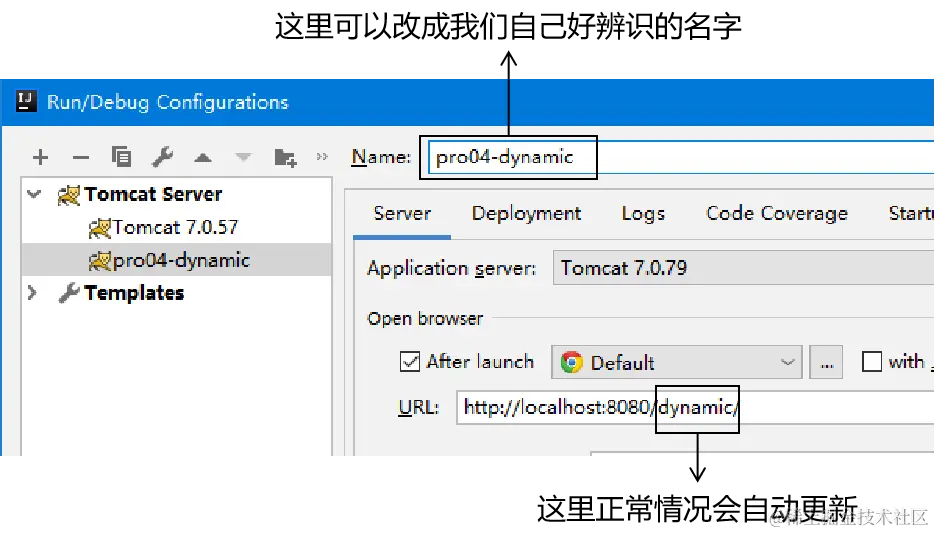Click the Templates wrench icon
This screenshot has height=534, width=935.
69,293
